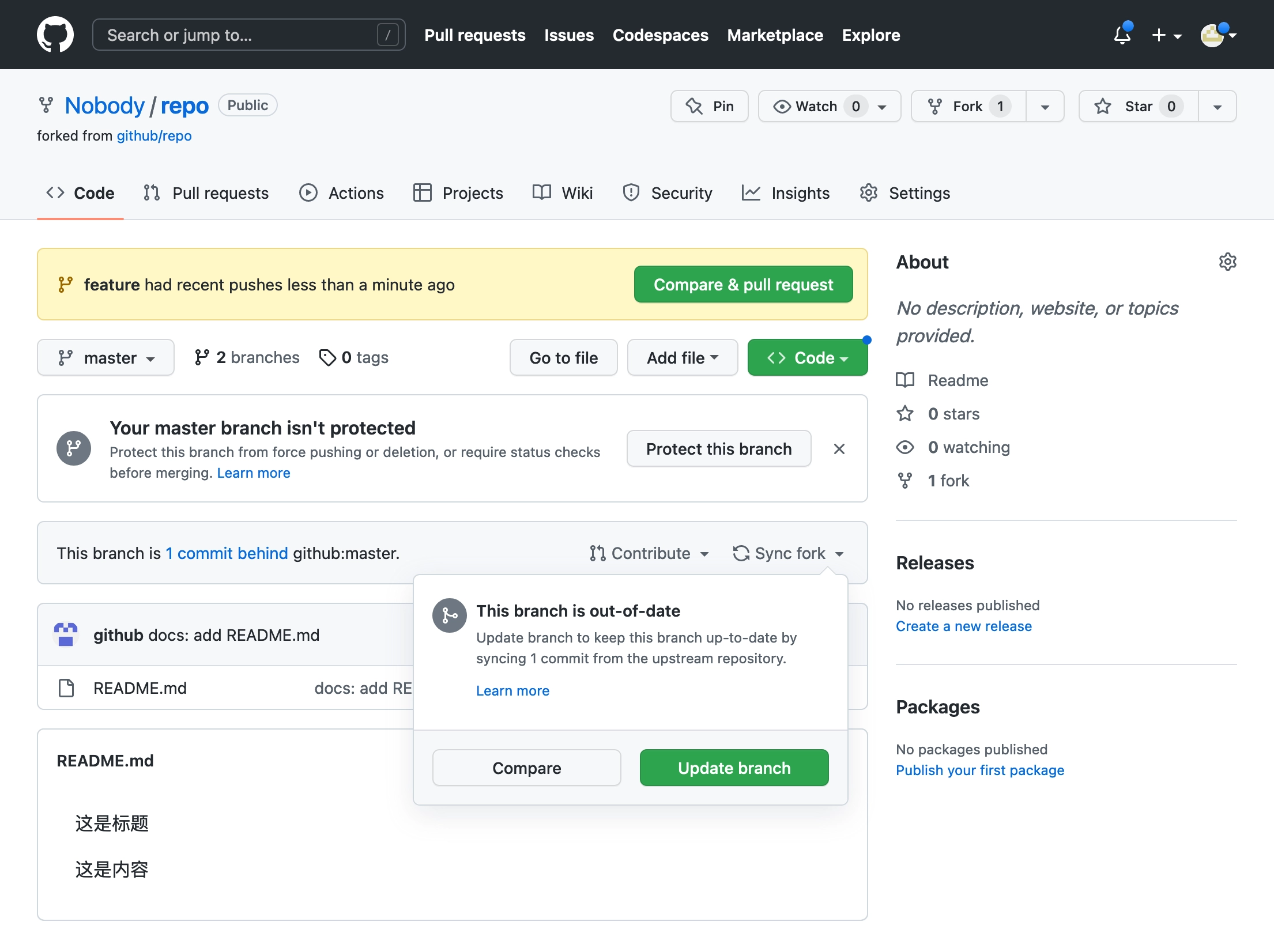Image resolution: width=1274 pixels, height=952 pixels.
Task: Click the merge icon in out-of-date popup
Action: coord(450,615)
